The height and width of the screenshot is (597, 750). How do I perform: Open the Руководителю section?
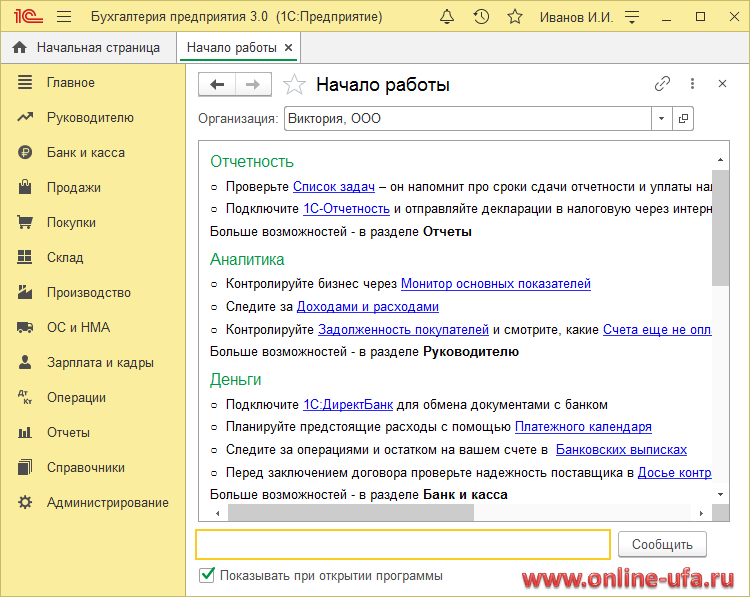coord(90,117)
